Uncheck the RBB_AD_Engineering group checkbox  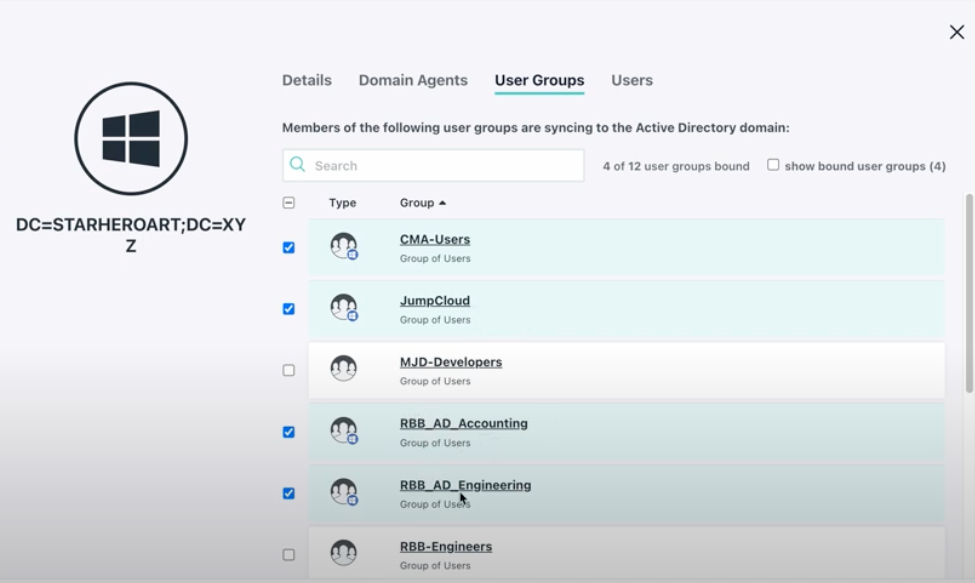tap(289, 493)
